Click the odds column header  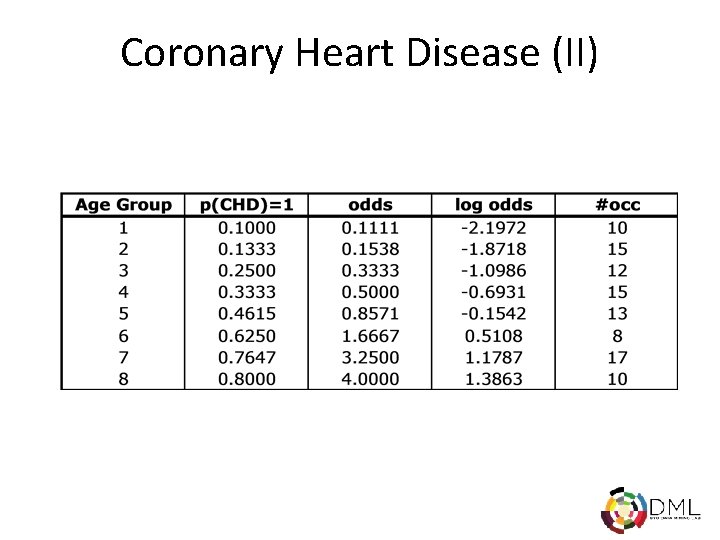(x=370, y=205)
